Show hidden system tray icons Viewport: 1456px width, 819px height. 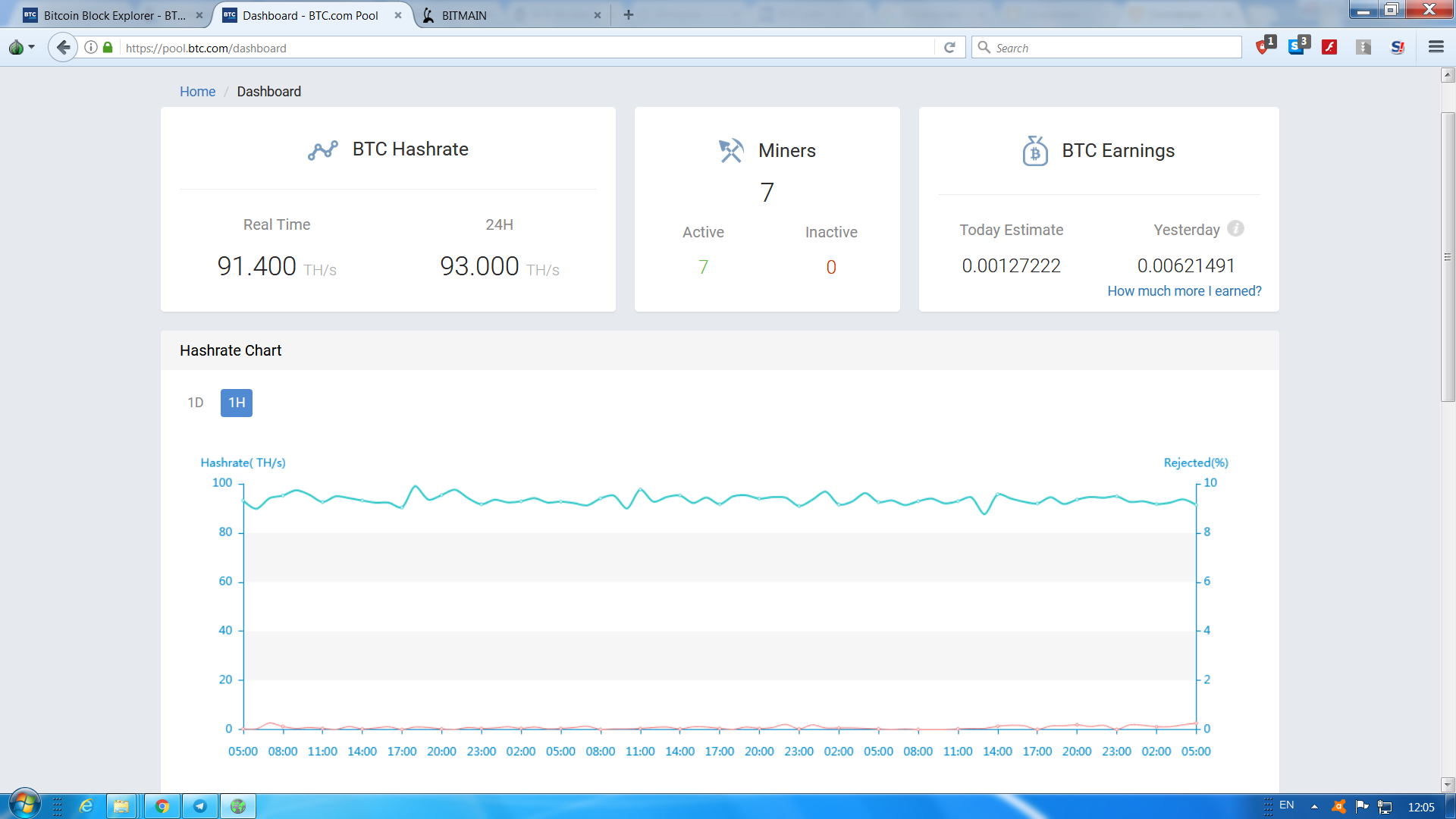pyautogui.click(x=1314, y=806)
